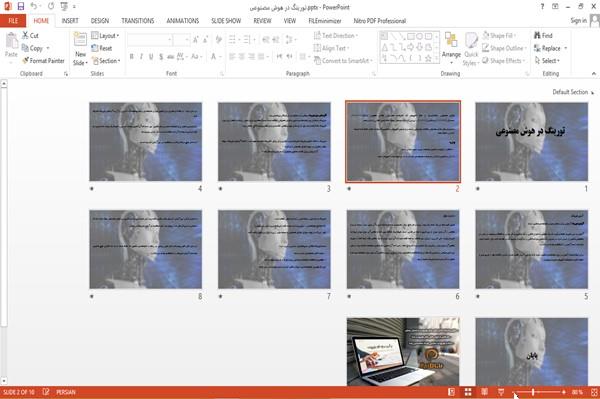600x399 pixels.
Task: Click Sign in link
Action: tap(578, 21)
